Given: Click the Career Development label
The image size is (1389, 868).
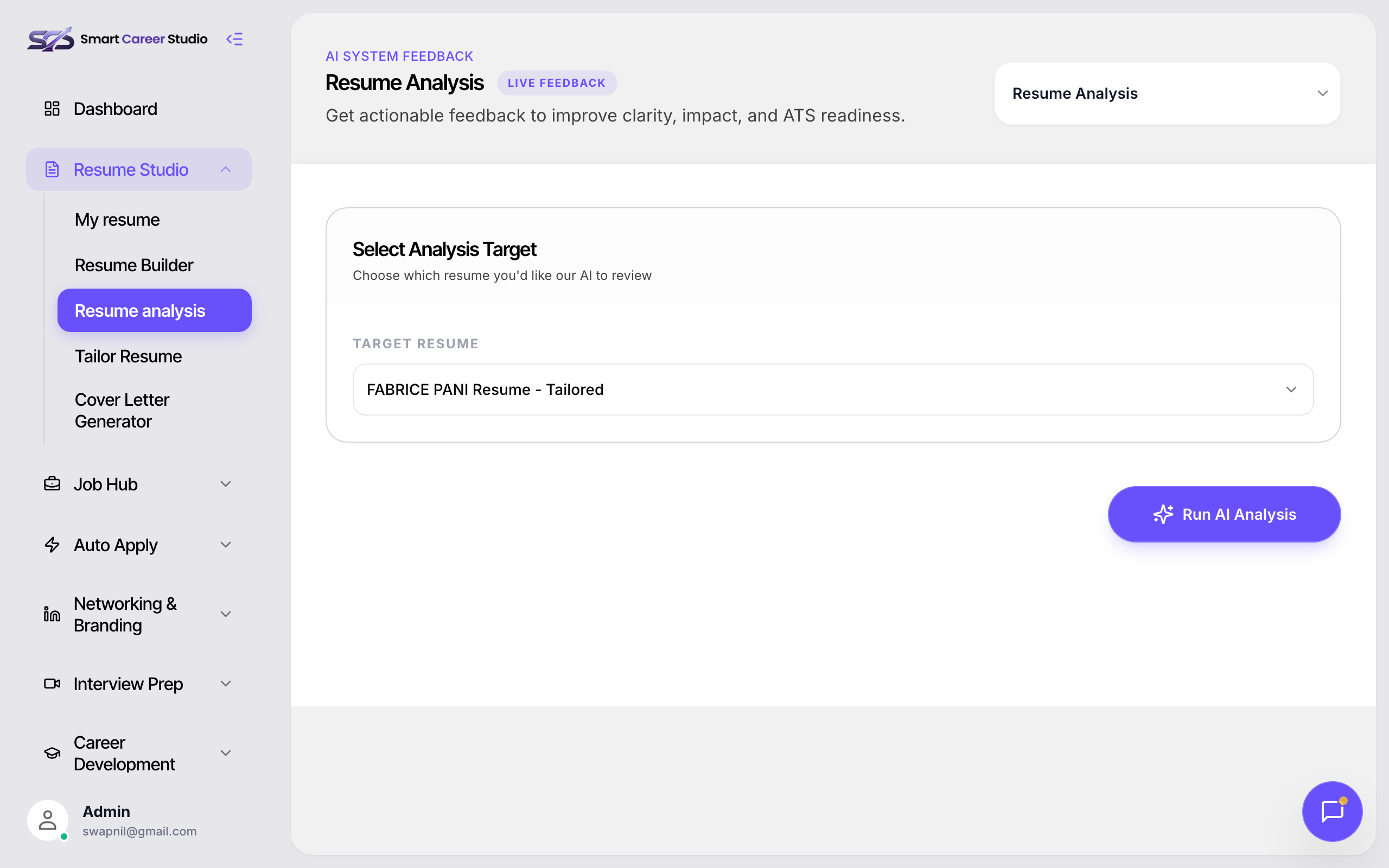Looking at the screenshot, I should tap(124, 753).
